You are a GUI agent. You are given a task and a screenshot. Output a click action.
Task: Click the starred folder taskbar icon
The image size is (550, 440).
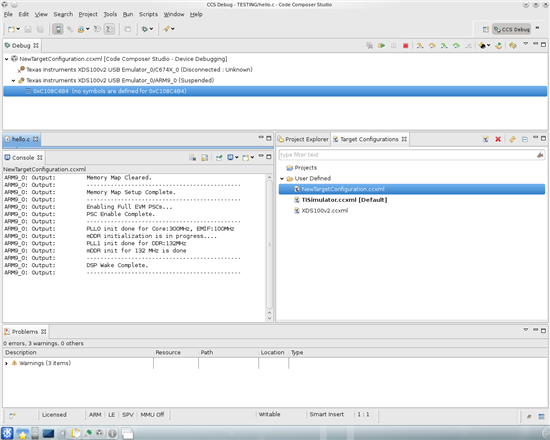pyautogui.click(x=22, y=434)
